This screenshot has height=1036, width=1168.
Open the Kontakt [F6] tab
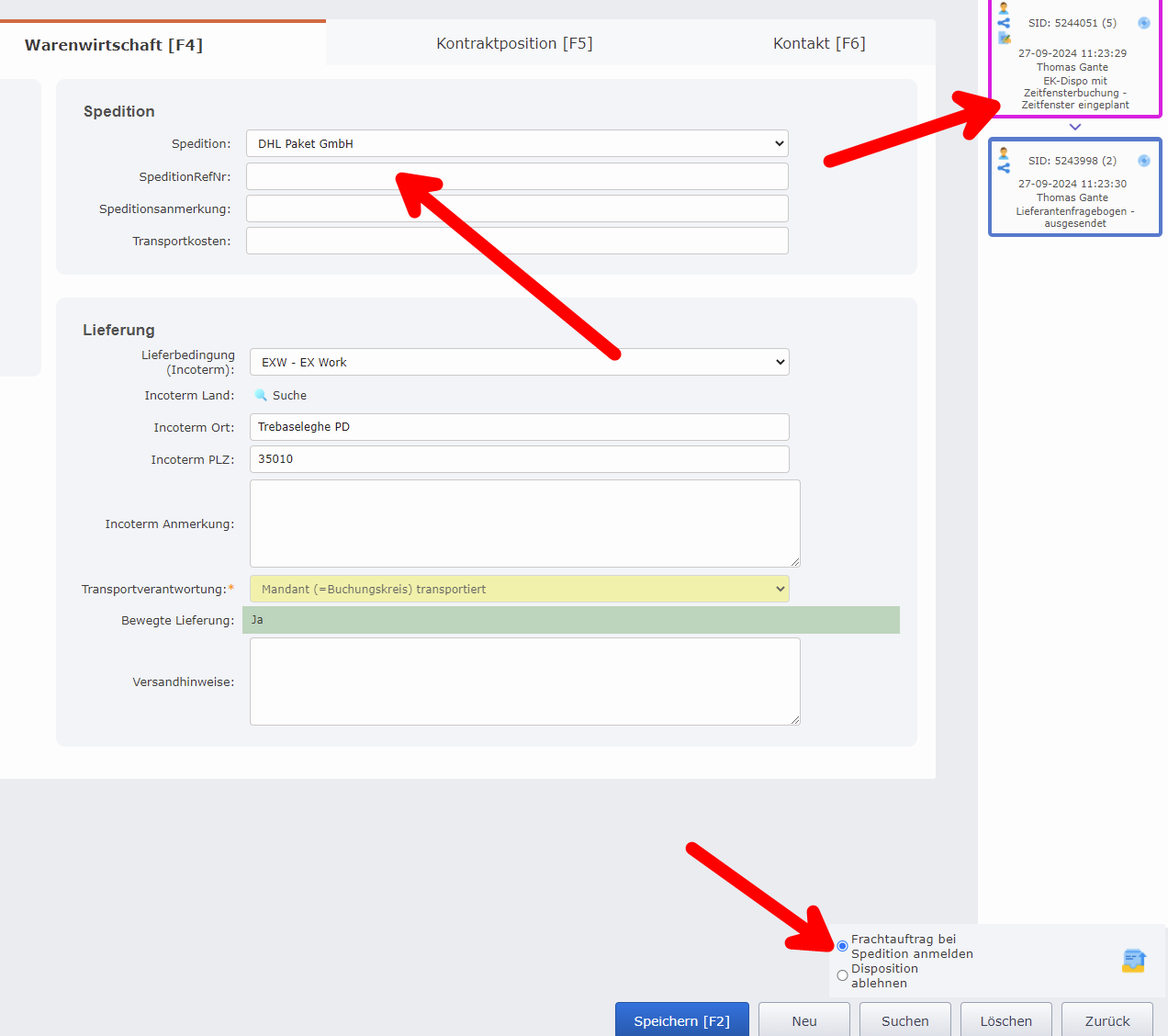(818, 43)
